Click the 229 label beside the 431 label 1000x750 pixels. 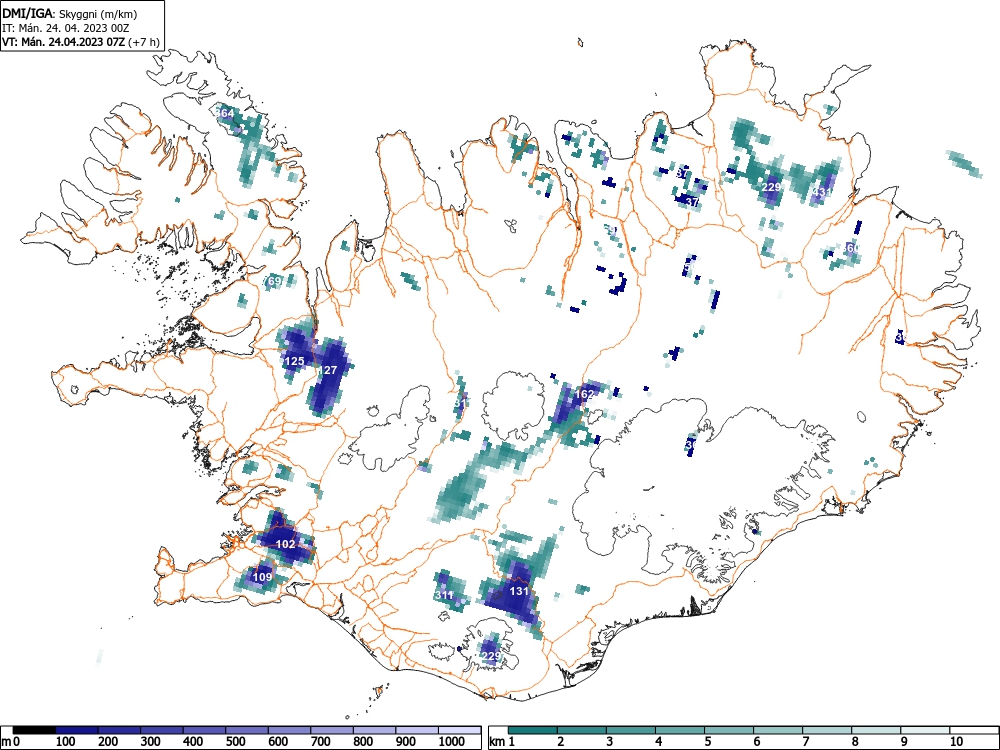tap(771, 187)
